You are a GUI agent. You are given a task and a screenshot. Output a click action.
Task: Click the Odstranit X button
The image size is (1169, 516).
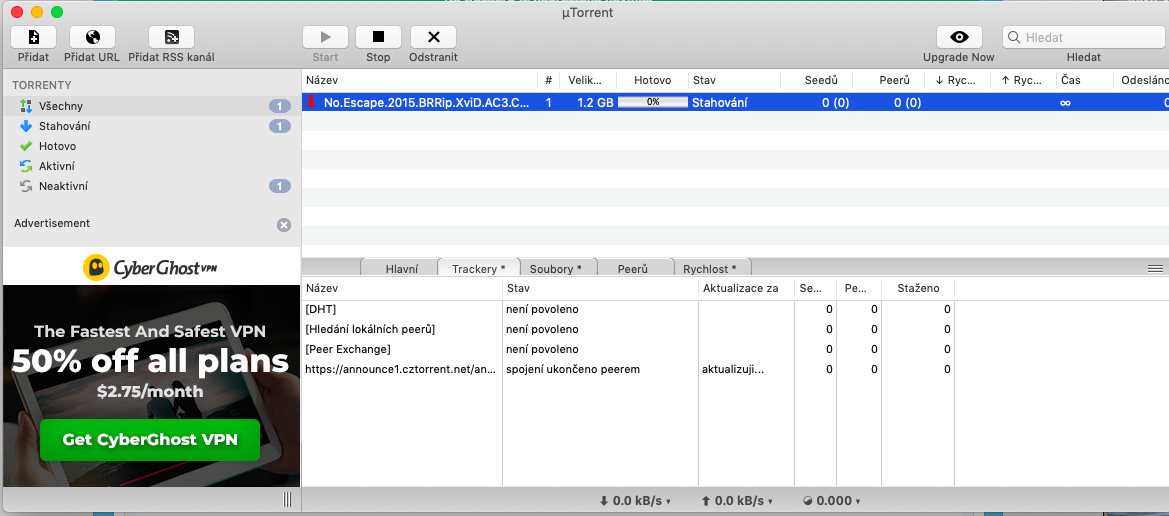[433, 37]
